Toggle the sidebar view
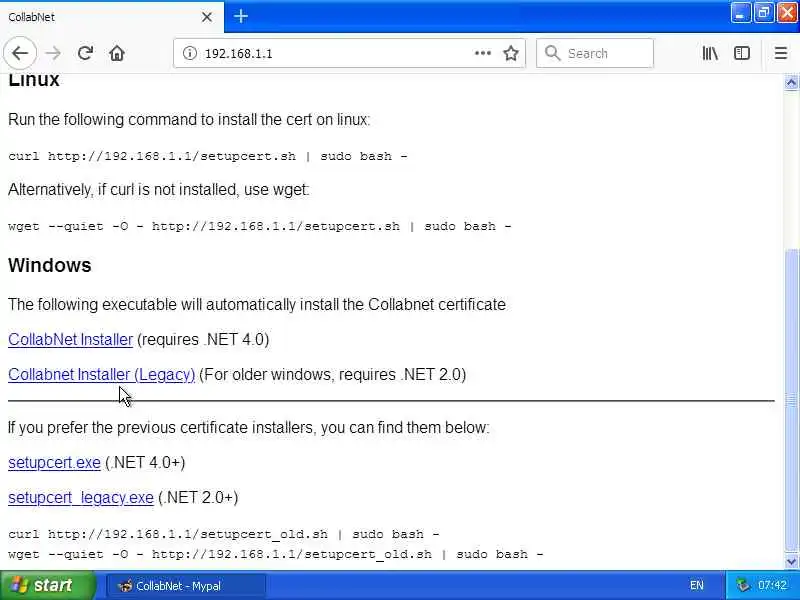800x600 pixels. tap(742, 53)
